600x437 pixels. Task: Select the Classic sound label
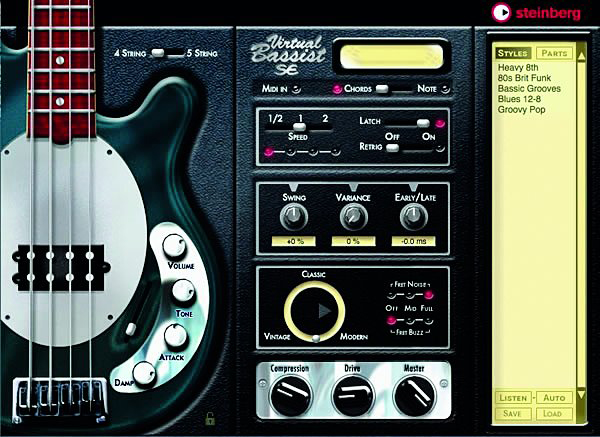coord(313,274)
